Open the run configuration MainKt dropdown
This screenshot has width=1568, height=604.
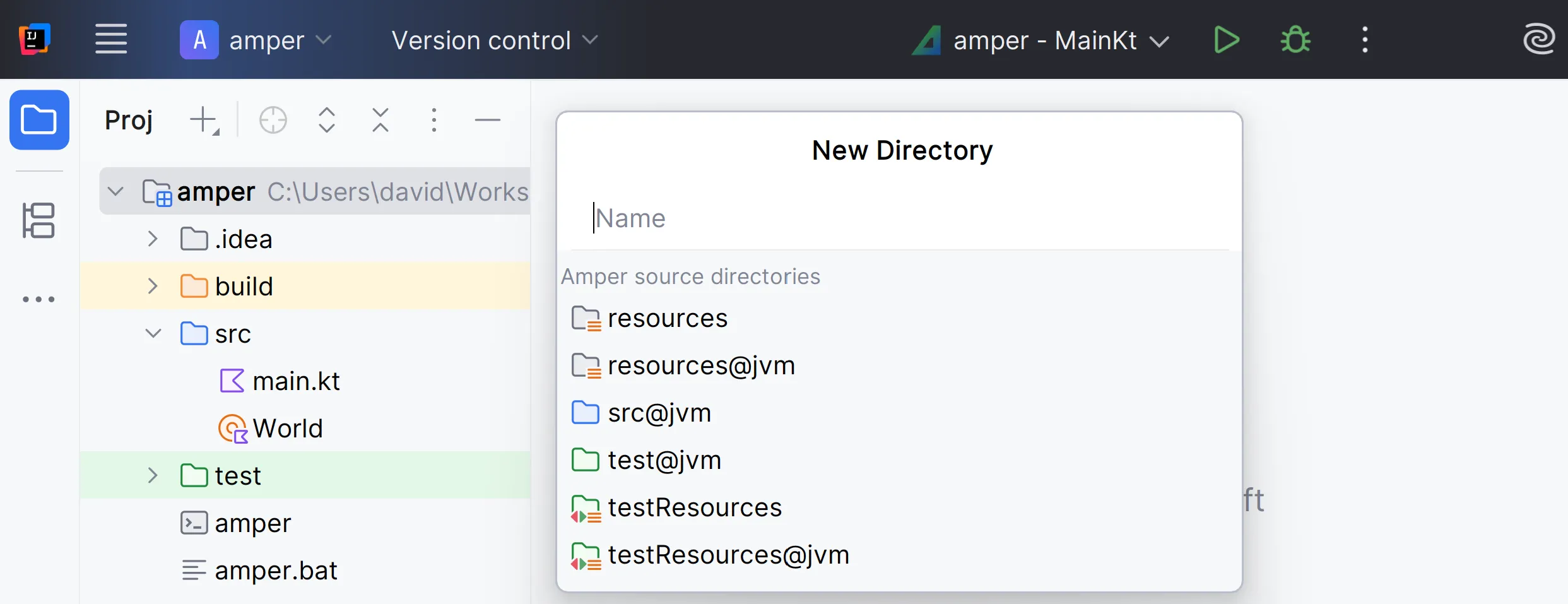1041,40
